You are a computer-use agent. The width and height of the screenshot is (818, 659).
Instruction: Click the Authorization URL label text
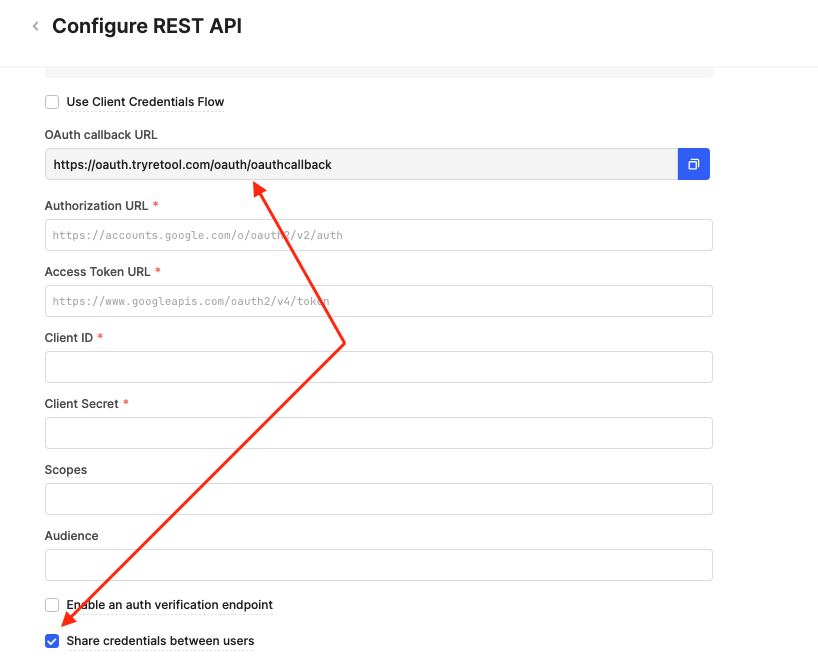(97, 206)
